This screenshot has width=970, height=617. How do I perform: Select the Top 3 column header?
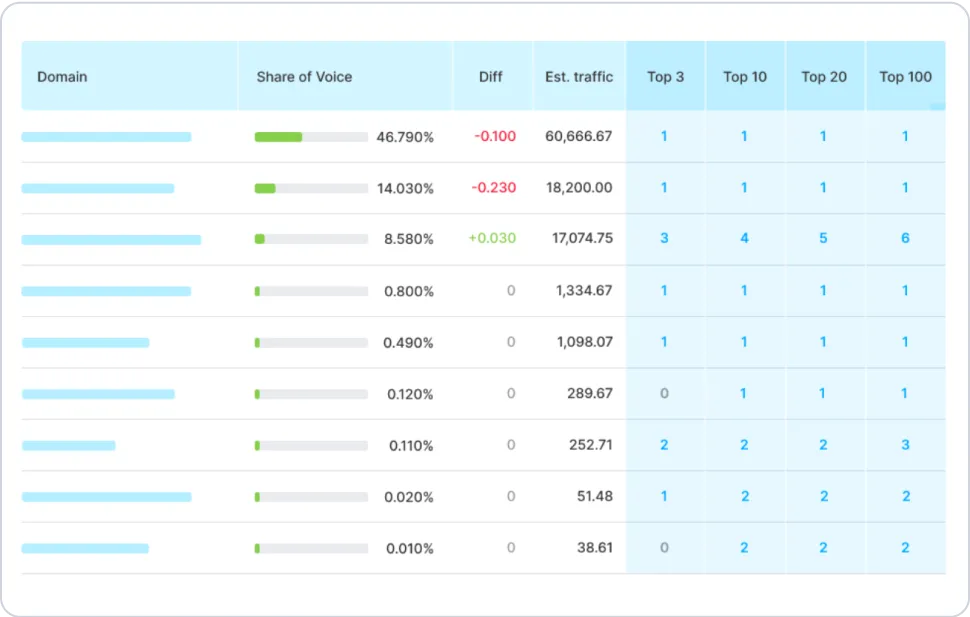coord(665,77)
